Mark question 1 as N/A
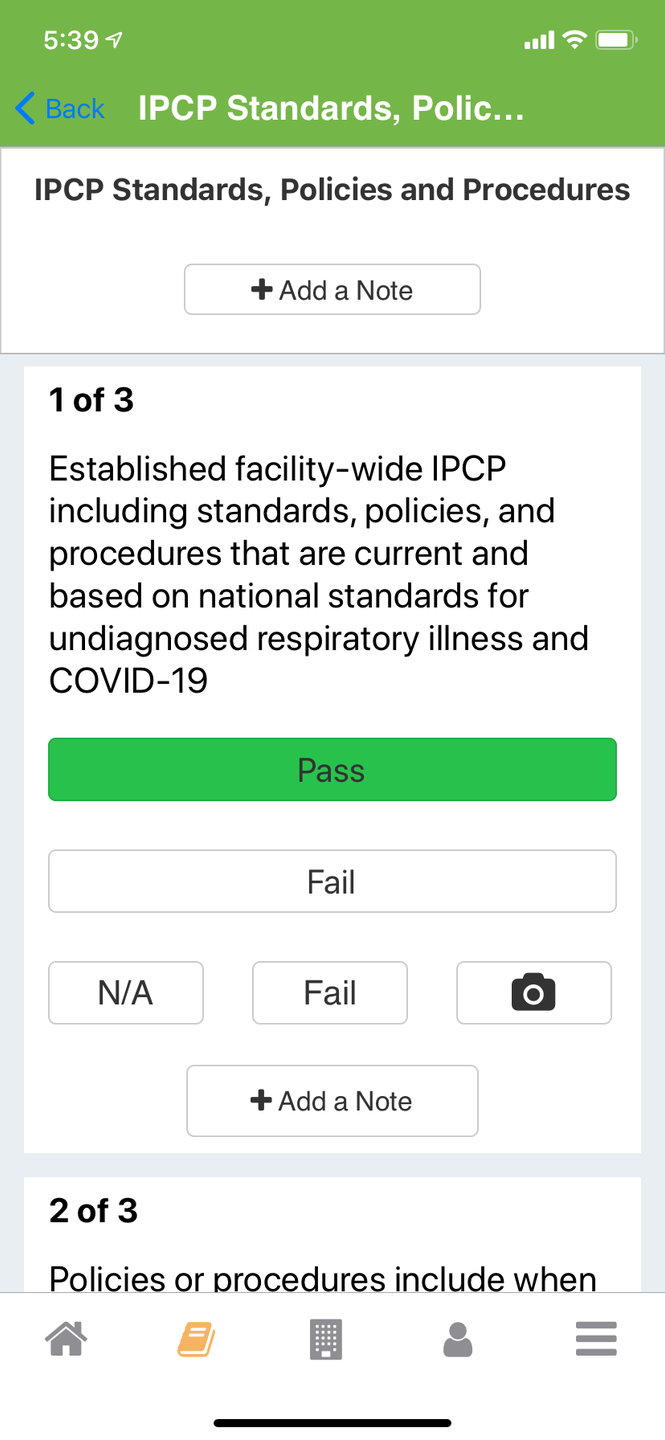665x1440 pixels. point(126,993)
